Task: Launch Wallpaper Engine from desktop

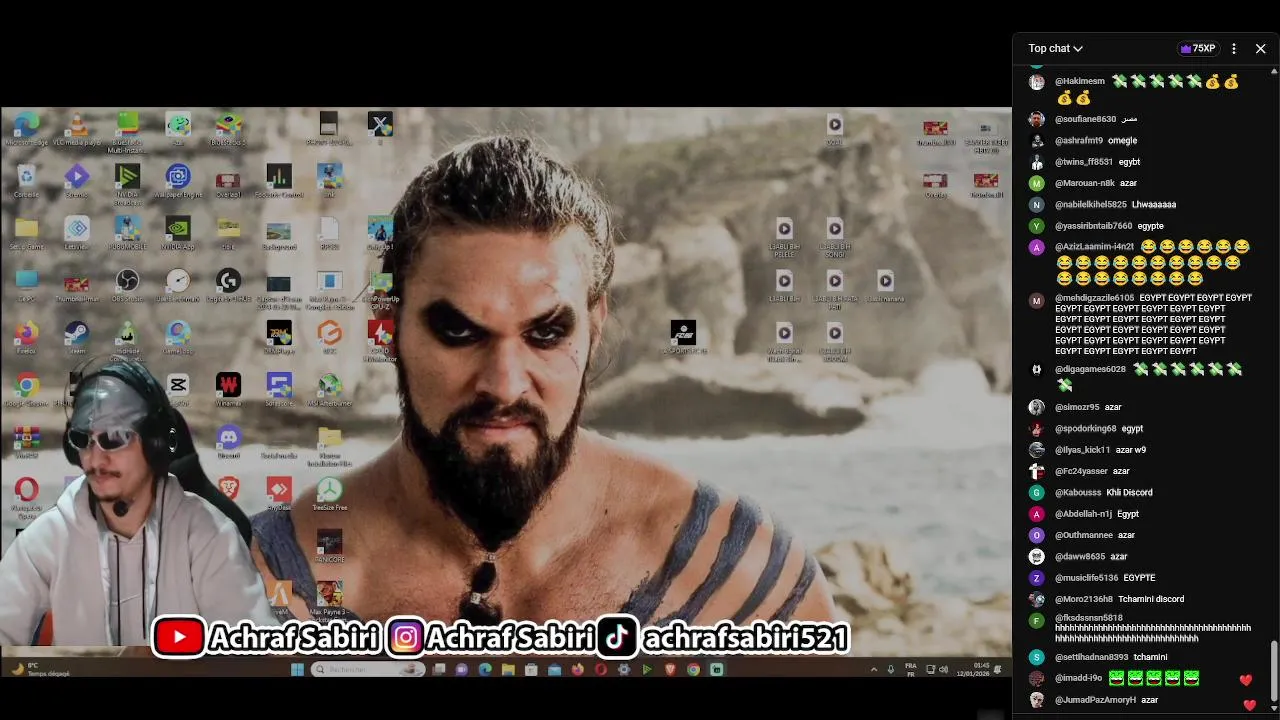Action: 178,181
